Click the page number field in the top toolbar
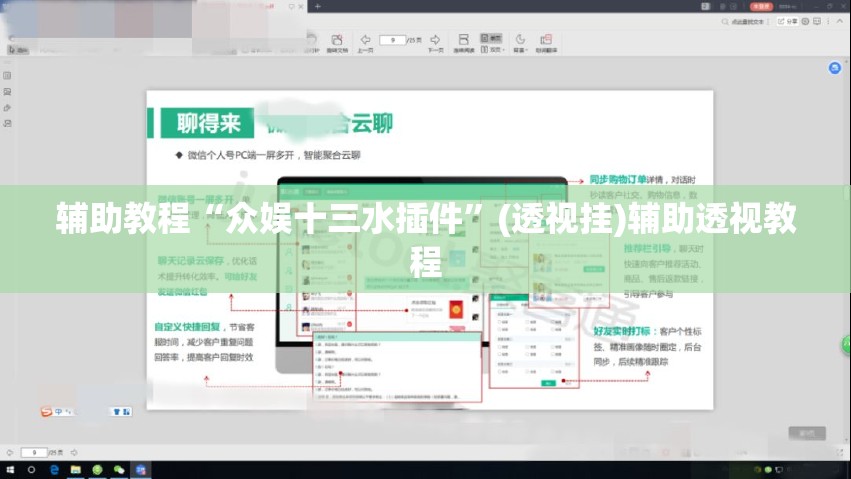Image resolution: width=851 pixels, height=479 pixels. (392, 40)
